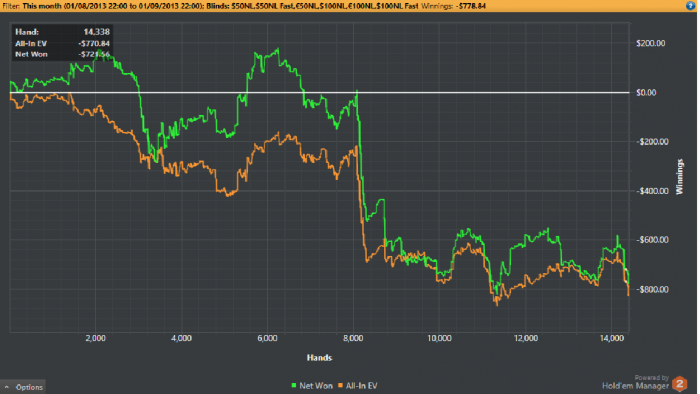Click the Winnings y-axis title
Image resolution: width=700 pixels, height=394 pixels.
(679, 177)
